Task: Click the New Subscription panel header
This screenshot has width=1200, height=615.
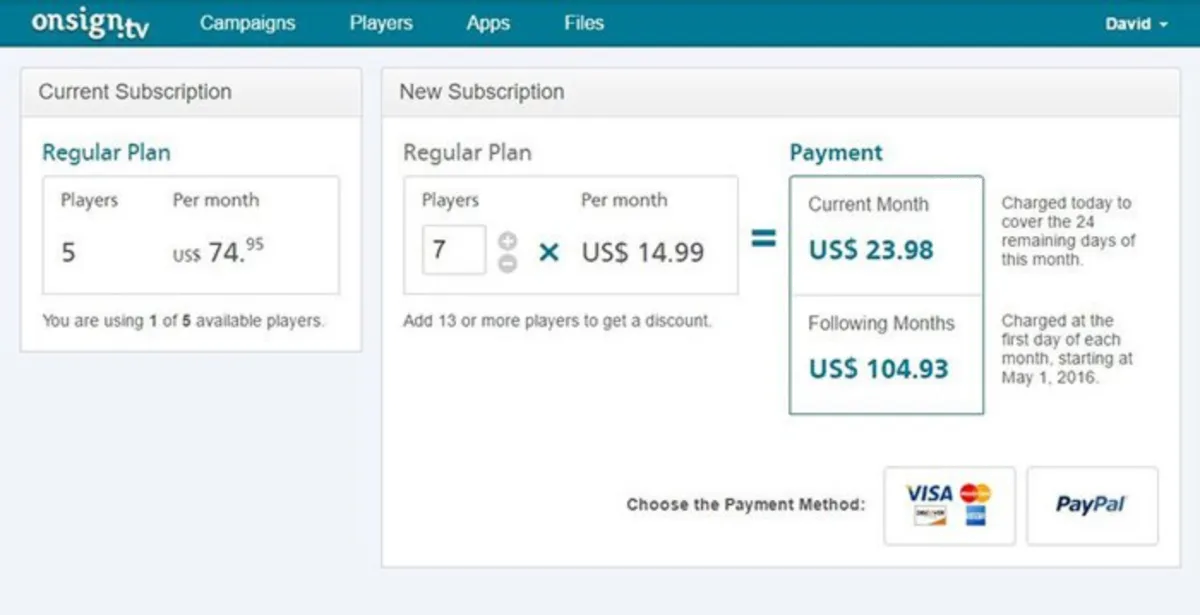Action: (482, 92)
